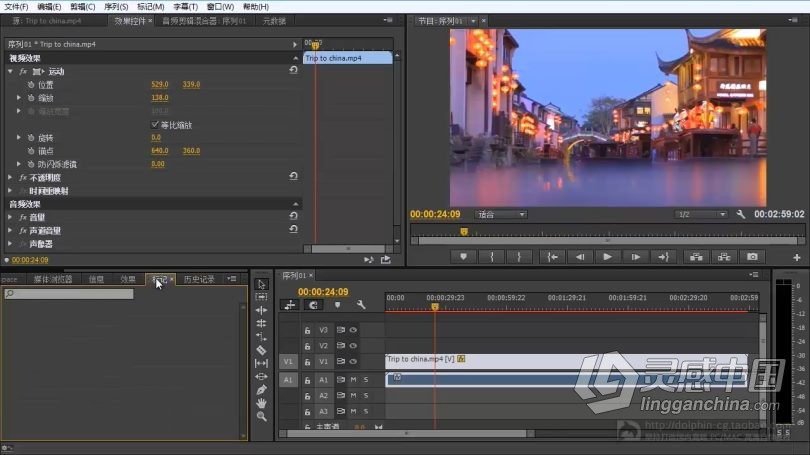Open the 序列(S) menu

pos(116,7)
